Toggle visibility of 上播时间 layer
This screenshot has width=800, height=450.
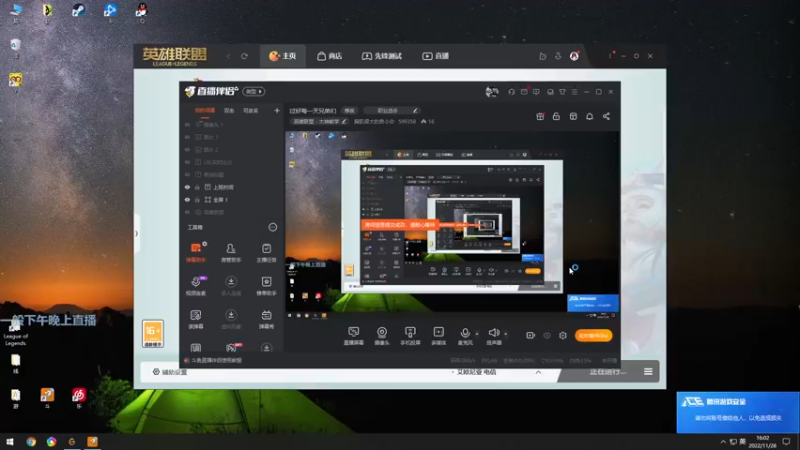click(187, 187)
